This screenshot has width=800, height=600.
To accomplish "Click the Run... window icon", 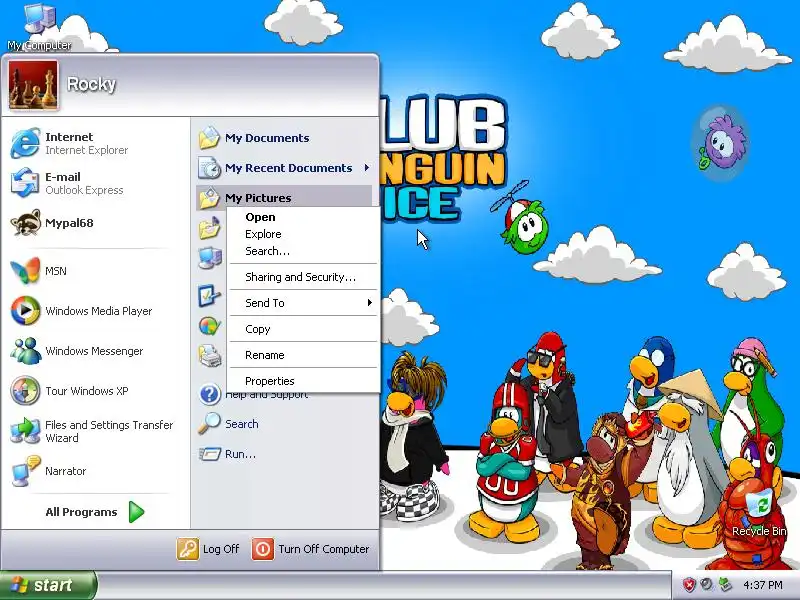I will [x=209, y=454].
